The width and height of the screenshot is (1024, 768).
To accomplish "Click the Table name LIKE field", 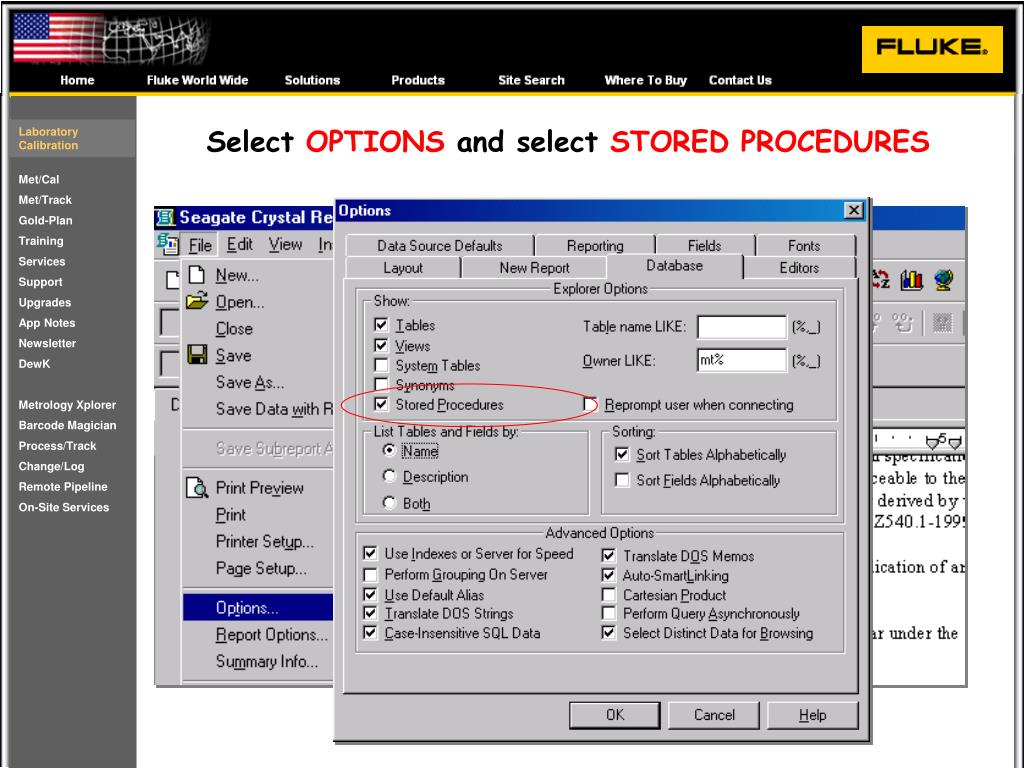I will point(742,327).
